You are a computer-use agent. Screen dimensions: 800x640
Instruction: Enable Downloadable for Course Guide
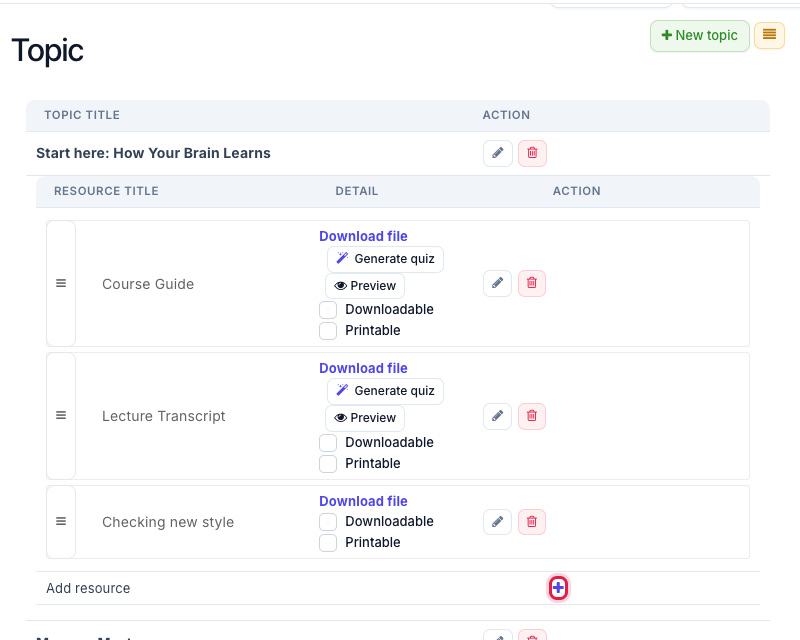click(328, 310)
